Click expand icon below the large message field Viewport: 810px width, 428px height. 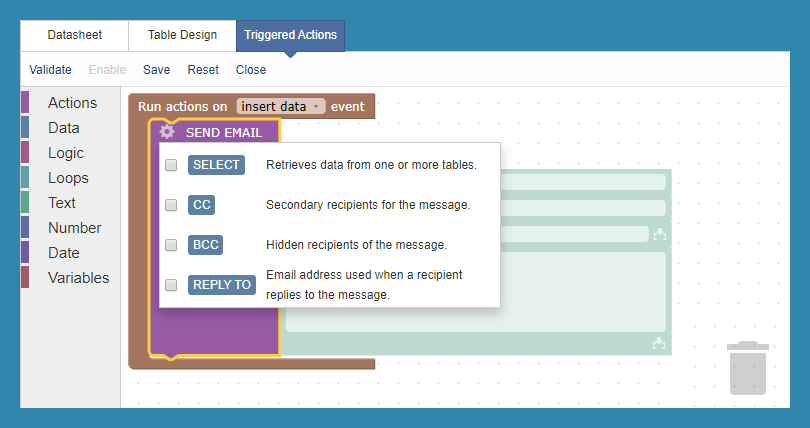point(659,343)
